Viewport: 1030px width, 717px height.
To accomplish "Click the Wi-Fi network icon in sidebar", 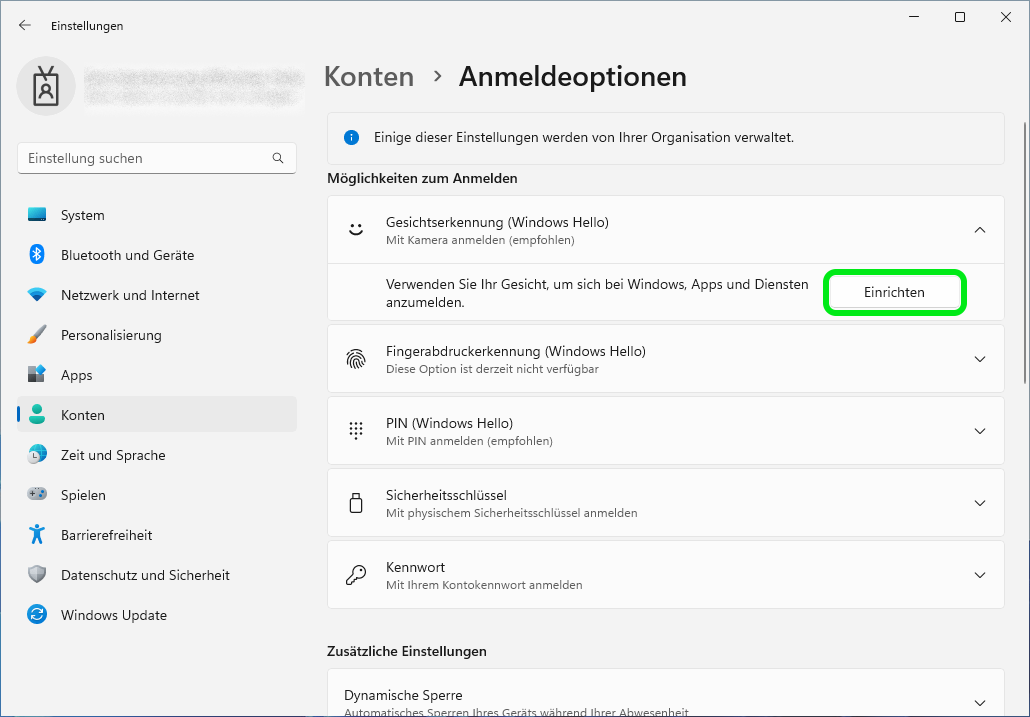I will click(x=37, y=295).
